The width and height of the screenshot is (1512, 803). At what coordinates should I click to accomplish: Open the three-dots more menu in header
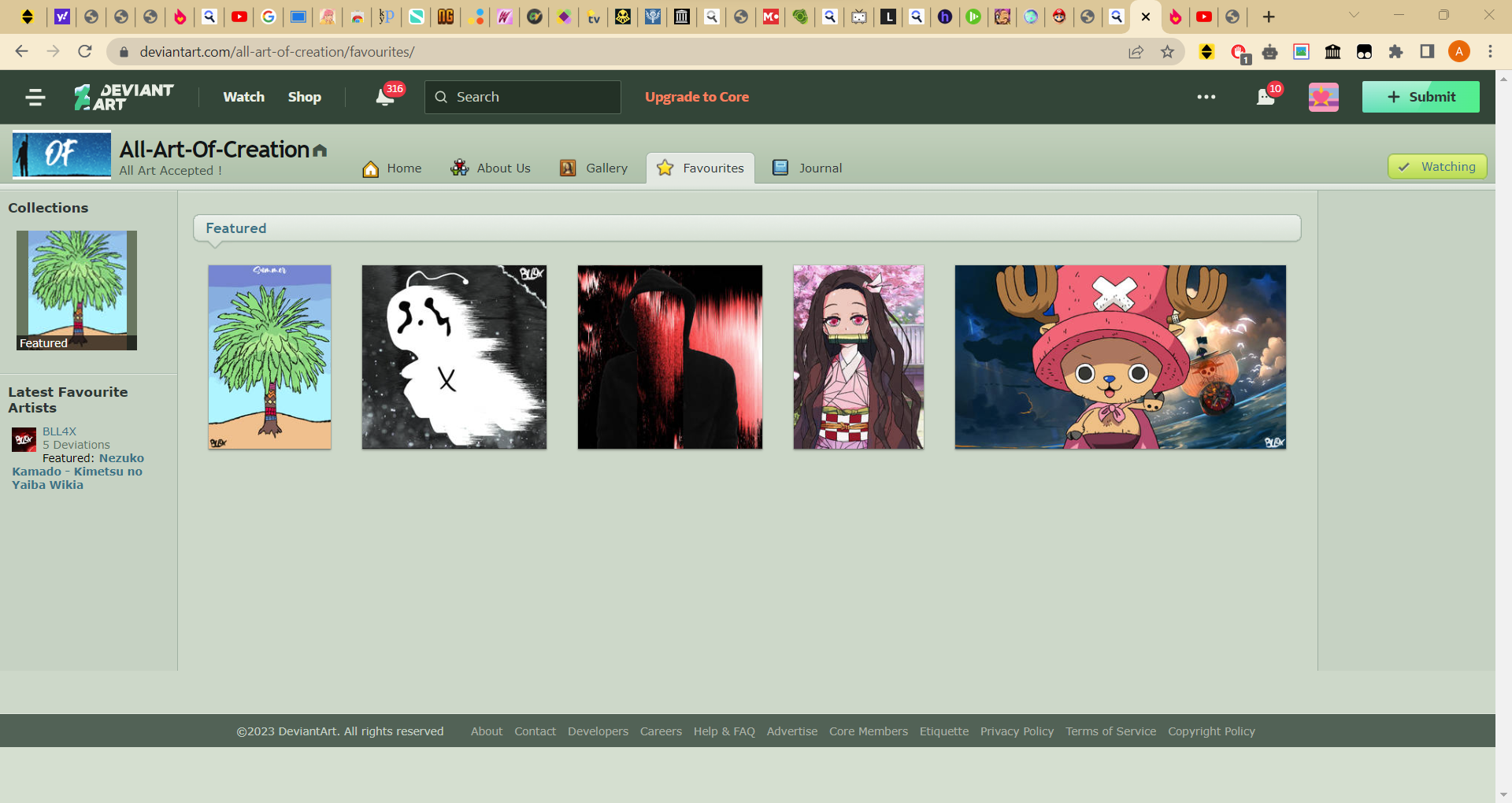pyautogui.click(x=1206, y=97)
